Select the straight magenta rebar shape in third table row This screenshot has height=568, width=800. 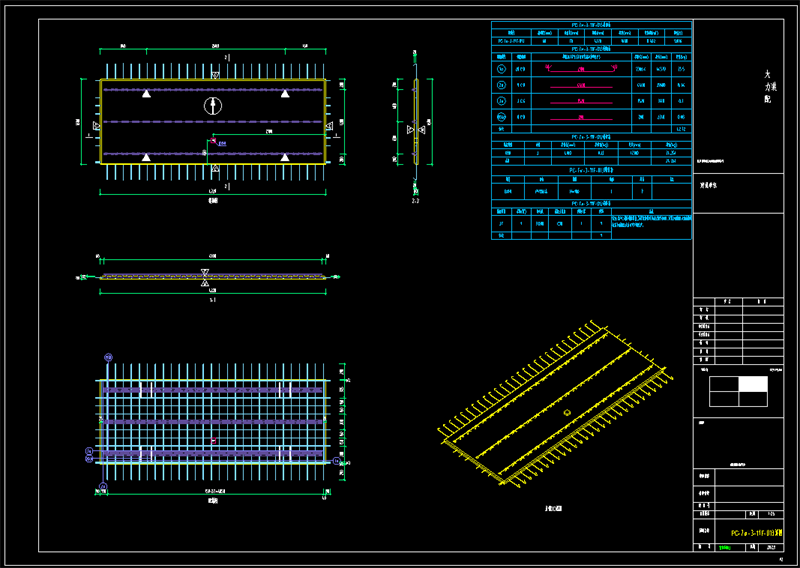[581, 103]
